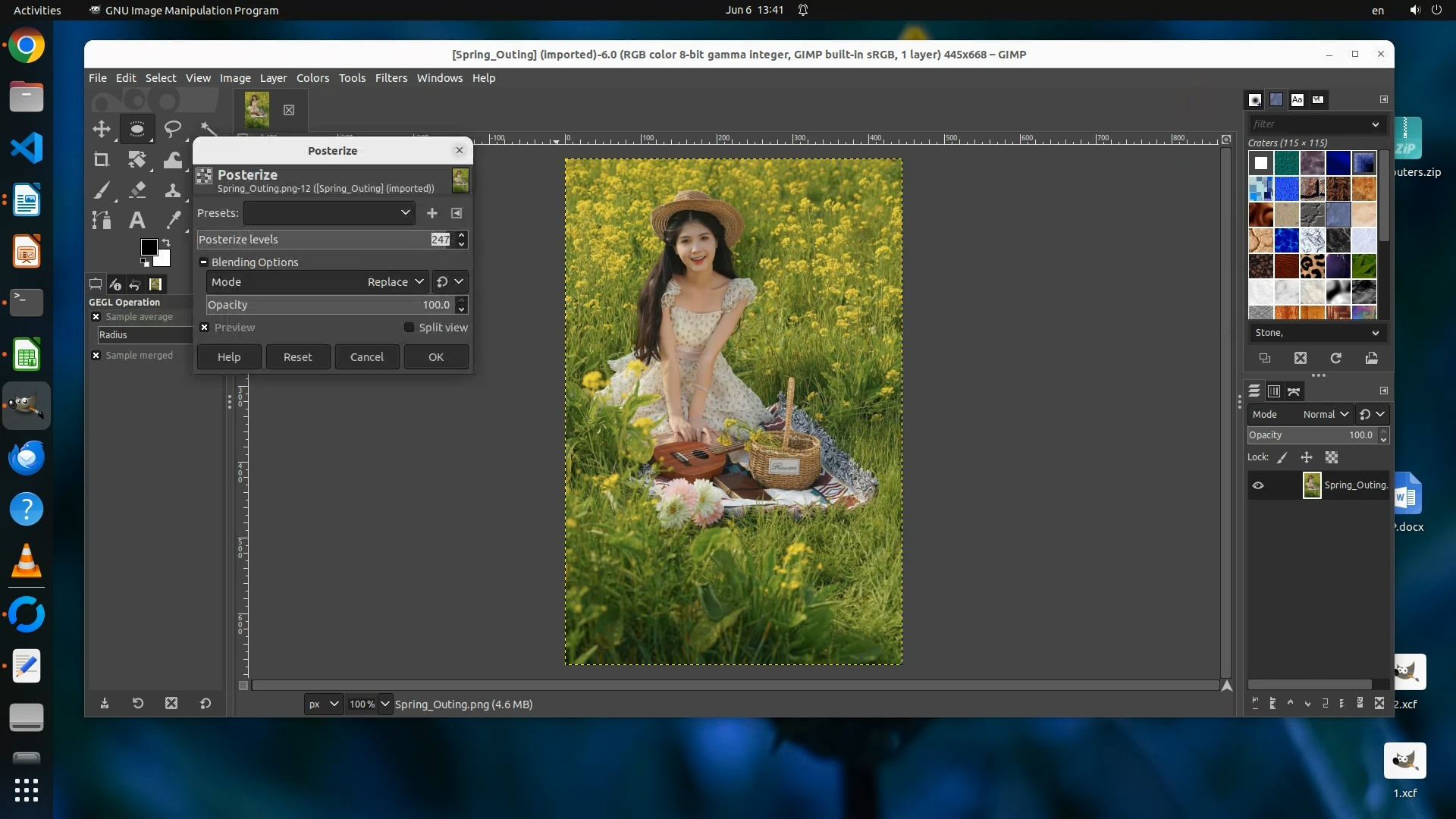Adjust the Posterize levels slider

[x=311, y=240]
